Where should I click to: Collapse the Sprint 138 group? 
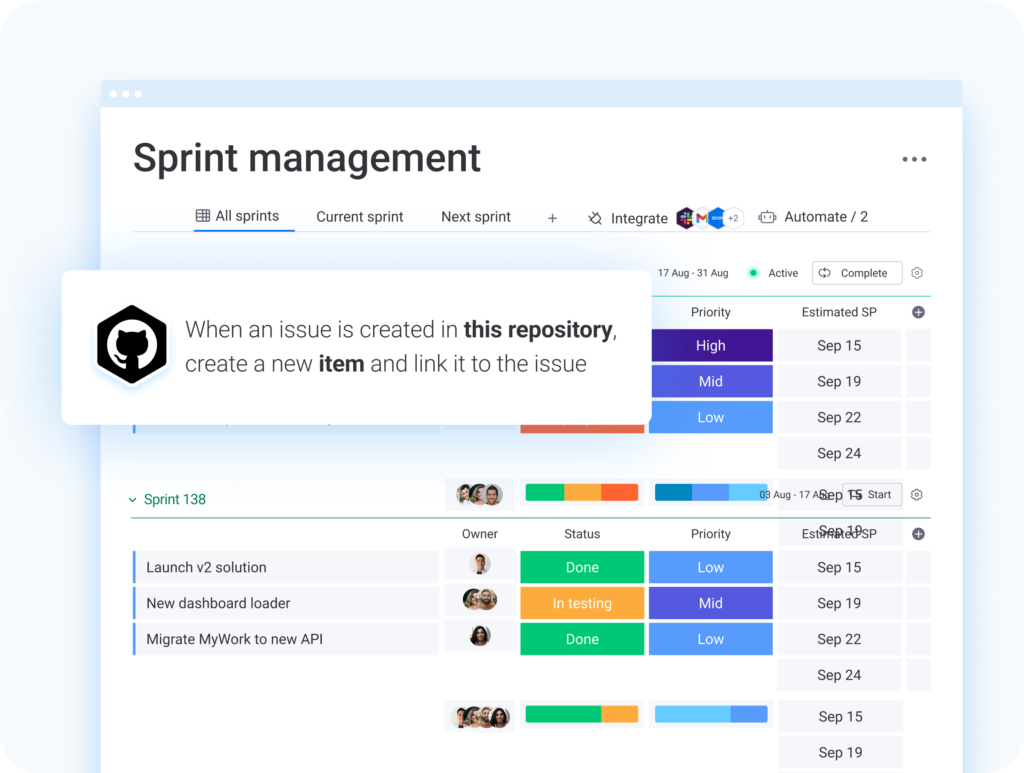coord(133,500)
